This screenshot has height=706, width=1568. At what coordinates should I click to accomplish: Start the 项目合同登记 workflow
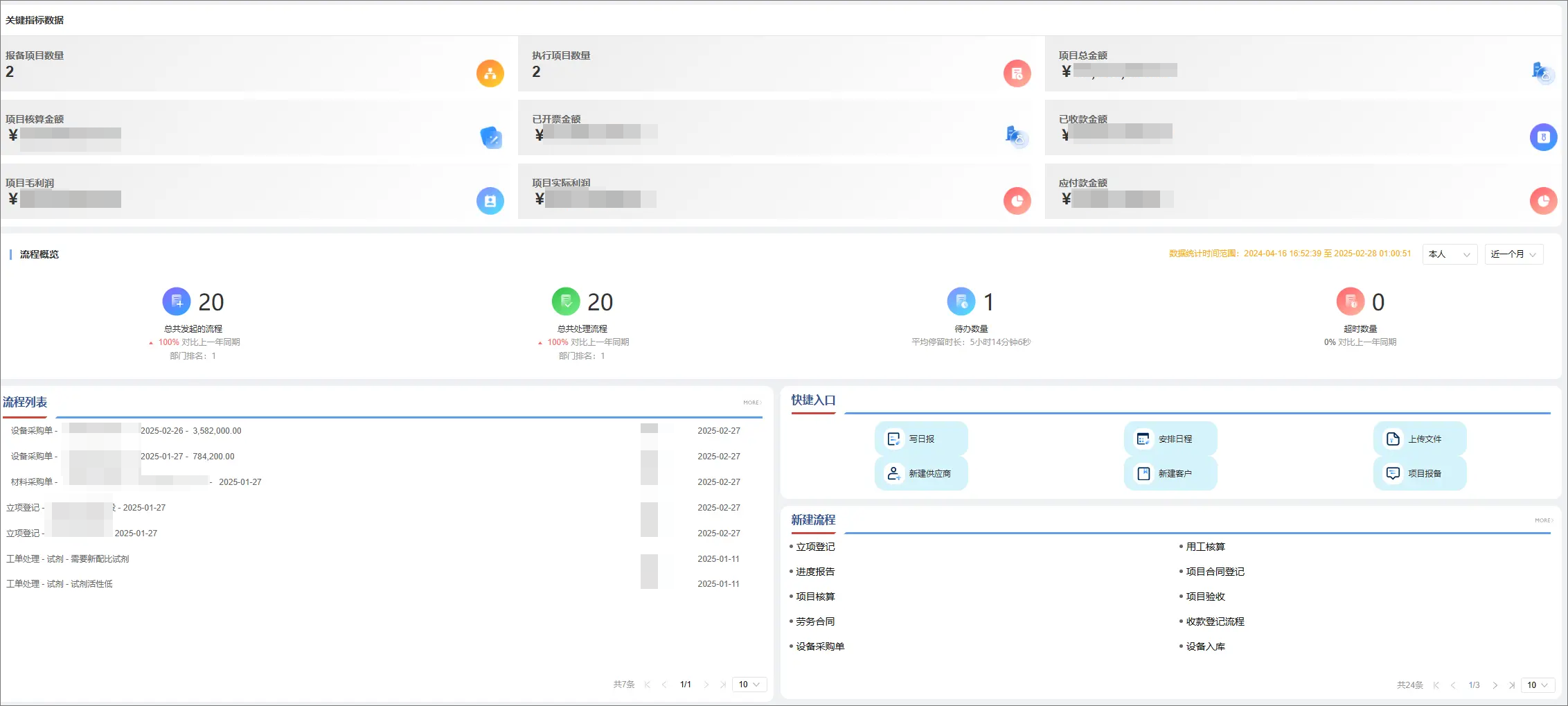tap(1215, 572)
